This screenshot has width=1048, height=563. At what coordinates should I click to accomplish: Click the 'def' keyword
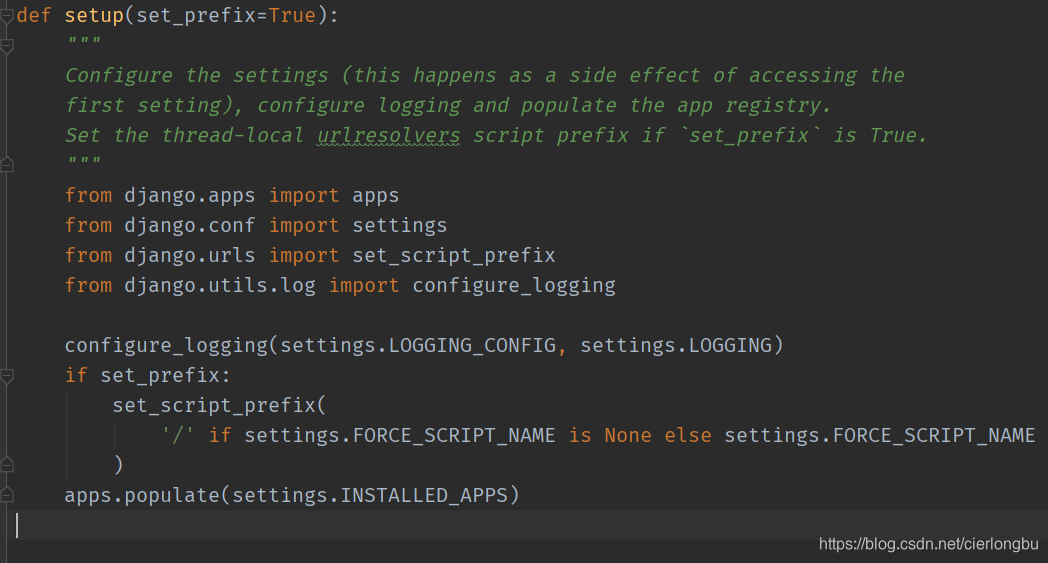point(33,15)
